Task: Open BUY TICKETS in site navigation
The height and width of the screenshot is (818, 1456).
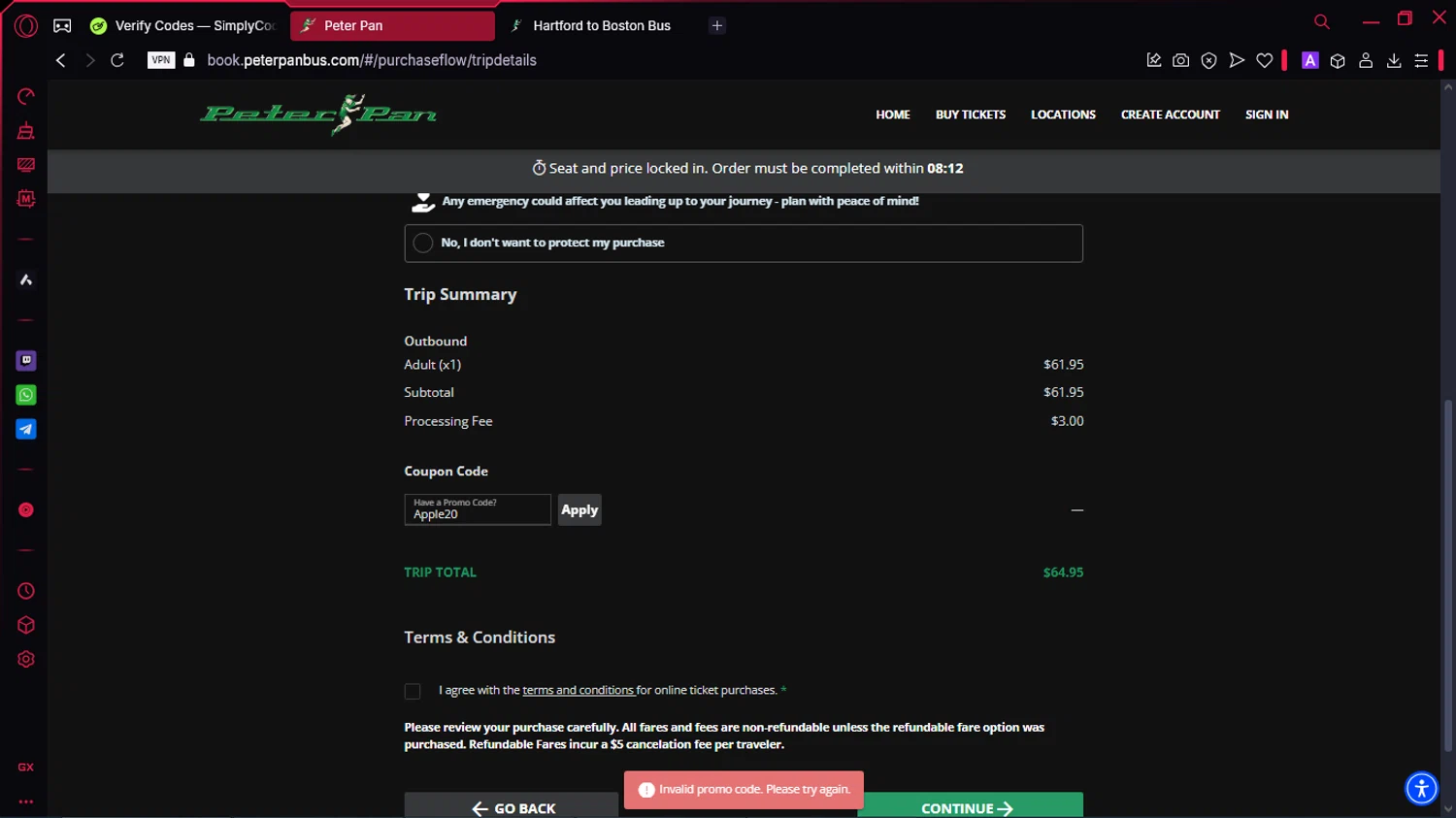Action: click(x=971, y=115)
